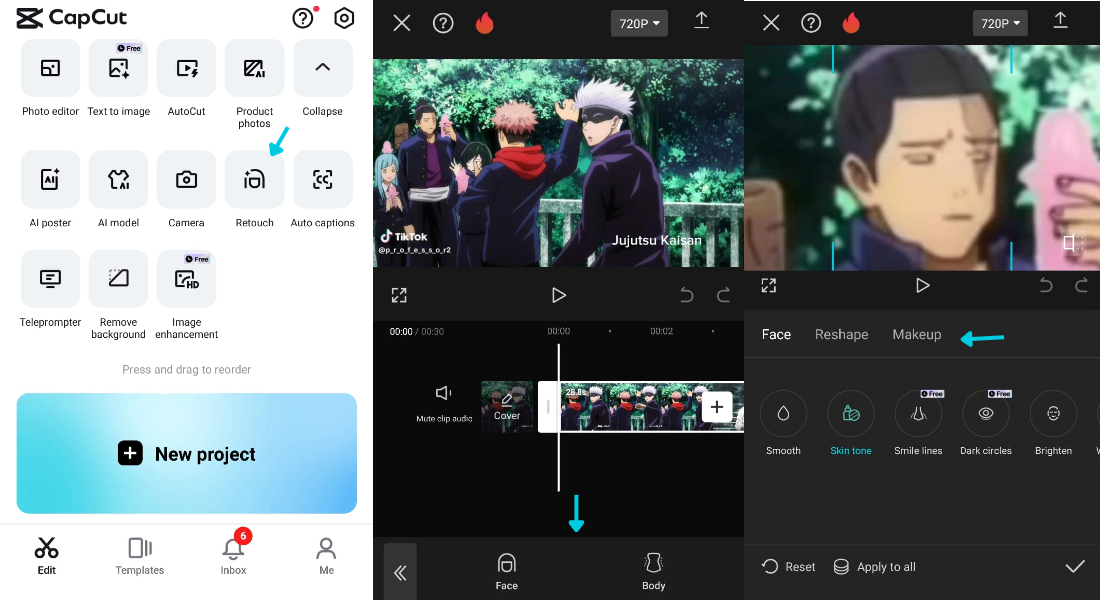Edit the Cover thumbnail
The width and height of the screenshot is (1100, 600).
(507, 406)
